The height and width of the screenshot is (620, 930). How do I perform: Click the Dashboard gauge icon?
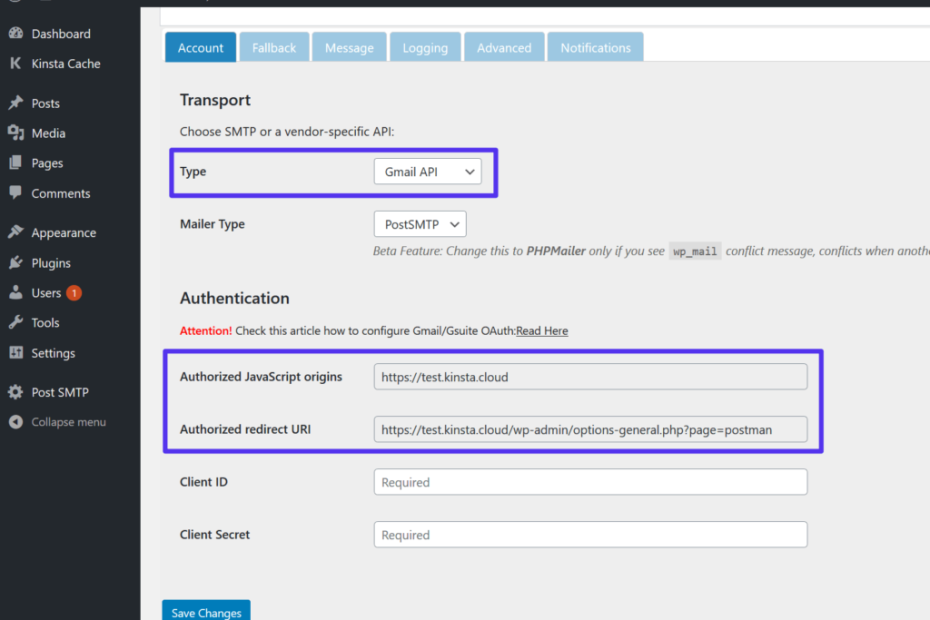pyautogui.click(x=16, y=33)
